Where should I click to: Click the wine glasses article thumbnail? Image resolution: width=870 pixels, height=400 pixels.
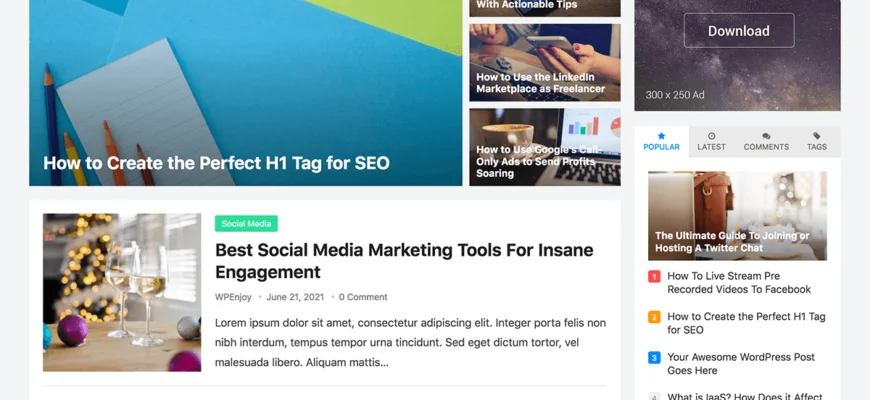[122, 292]
